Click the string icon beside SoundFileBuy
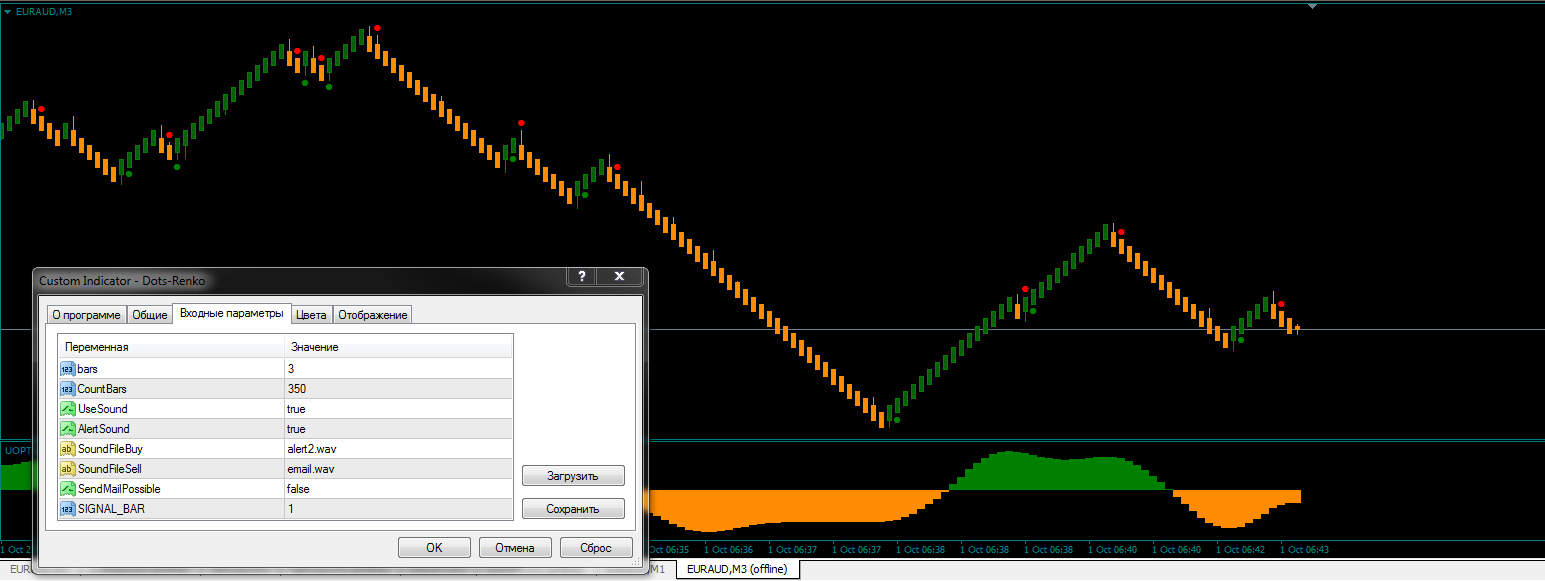The height and width of the screenshot is (581, 1545). click(x=68, y=449)
